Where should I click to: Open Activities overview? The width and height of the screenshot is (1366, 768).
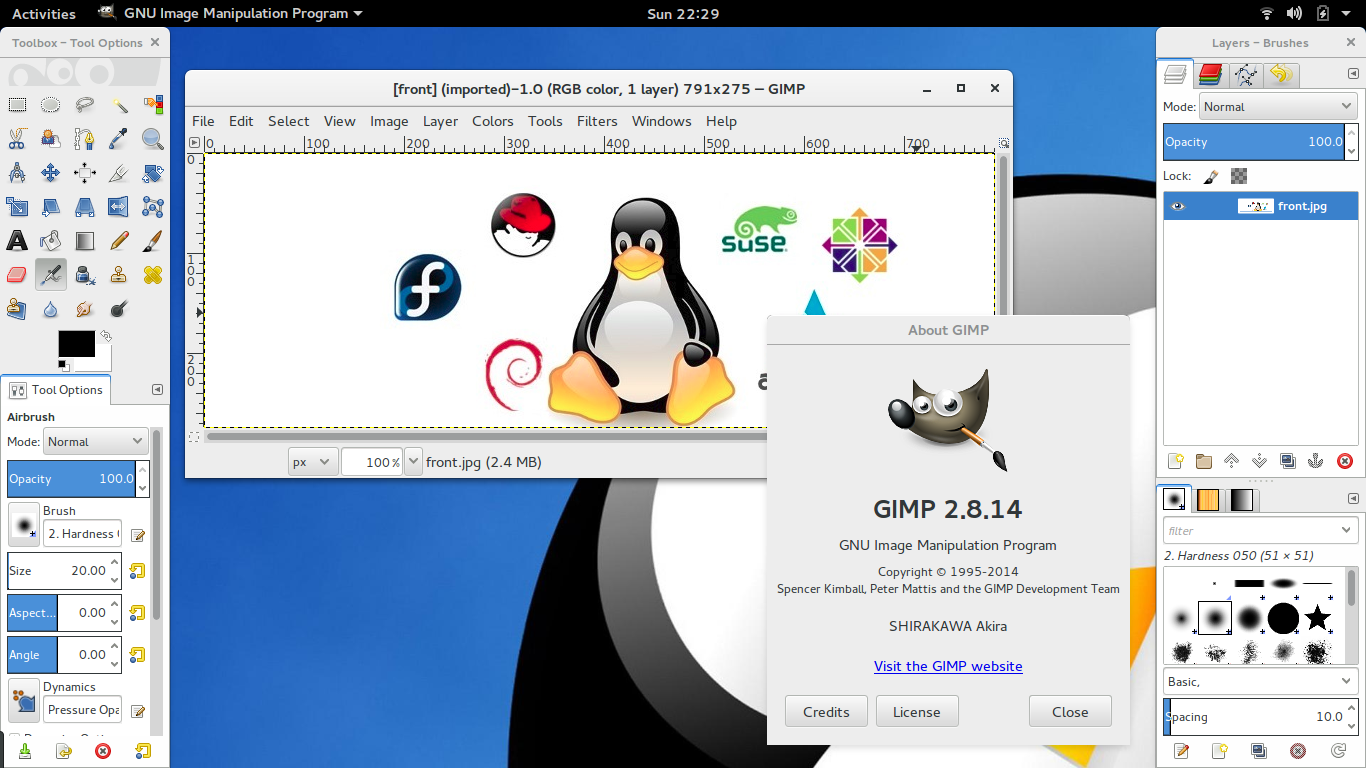pyautogui.click(x=44, y=13)
